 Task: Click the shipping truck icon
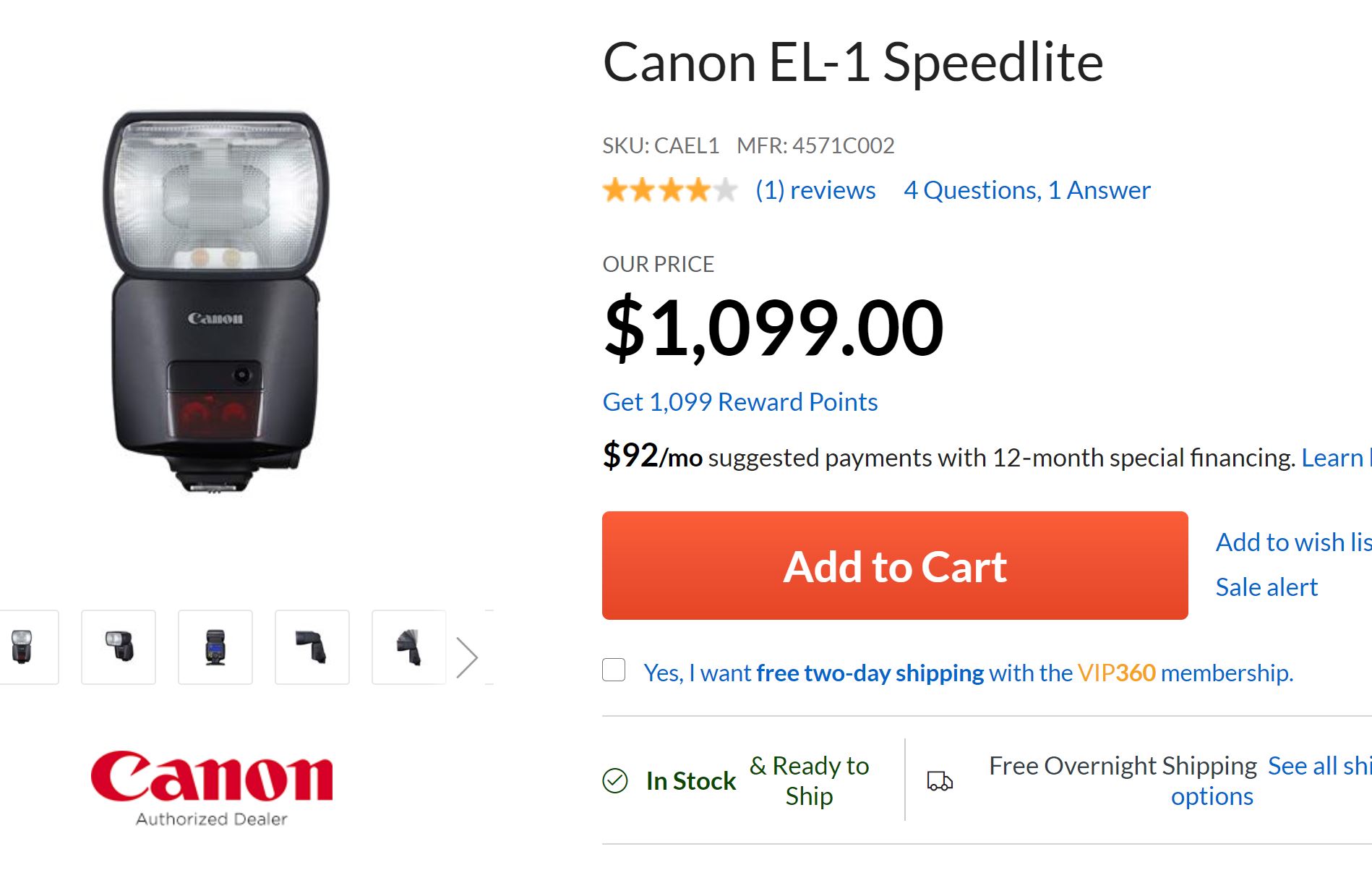click(x=940, y=780)
